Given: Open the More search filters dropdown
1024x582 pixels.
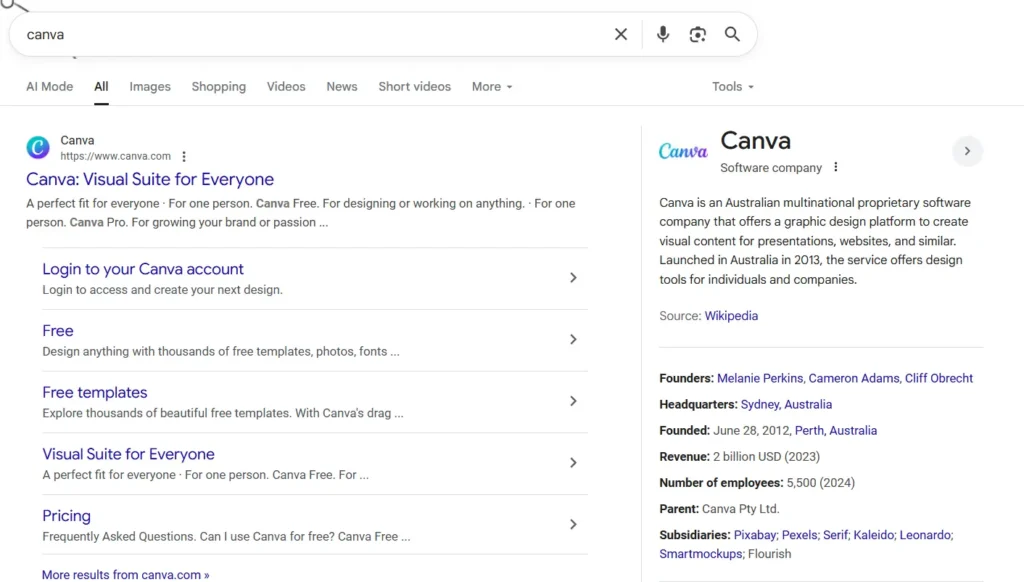Looking at the screenshot, I should click(491, 87).
